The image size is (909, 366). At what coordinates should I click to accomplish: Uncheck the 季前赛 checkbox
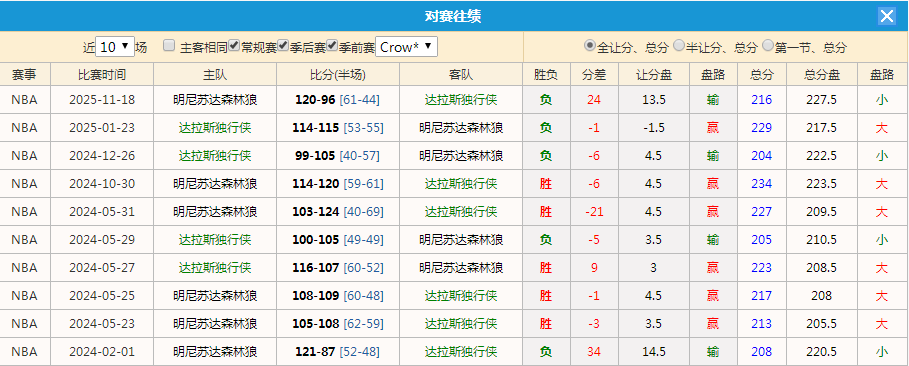point(332,45)
